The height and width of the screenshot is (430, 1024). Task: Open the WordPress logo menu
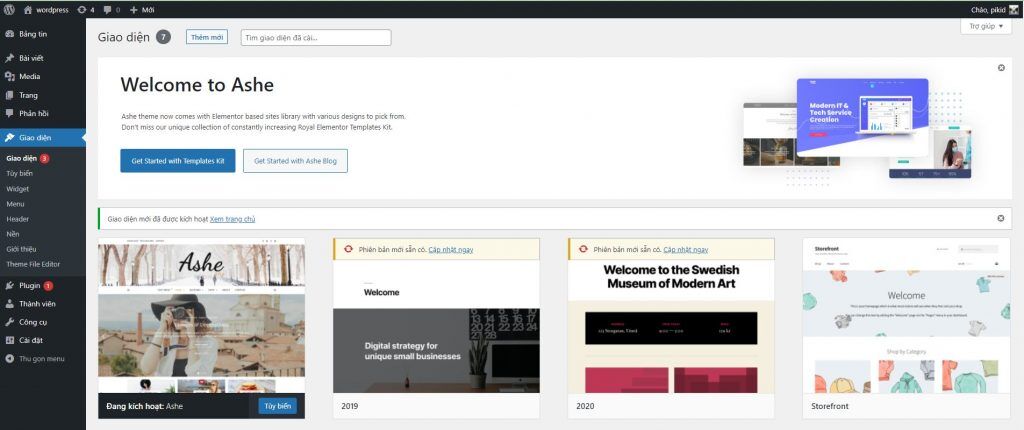pos(9,10)
